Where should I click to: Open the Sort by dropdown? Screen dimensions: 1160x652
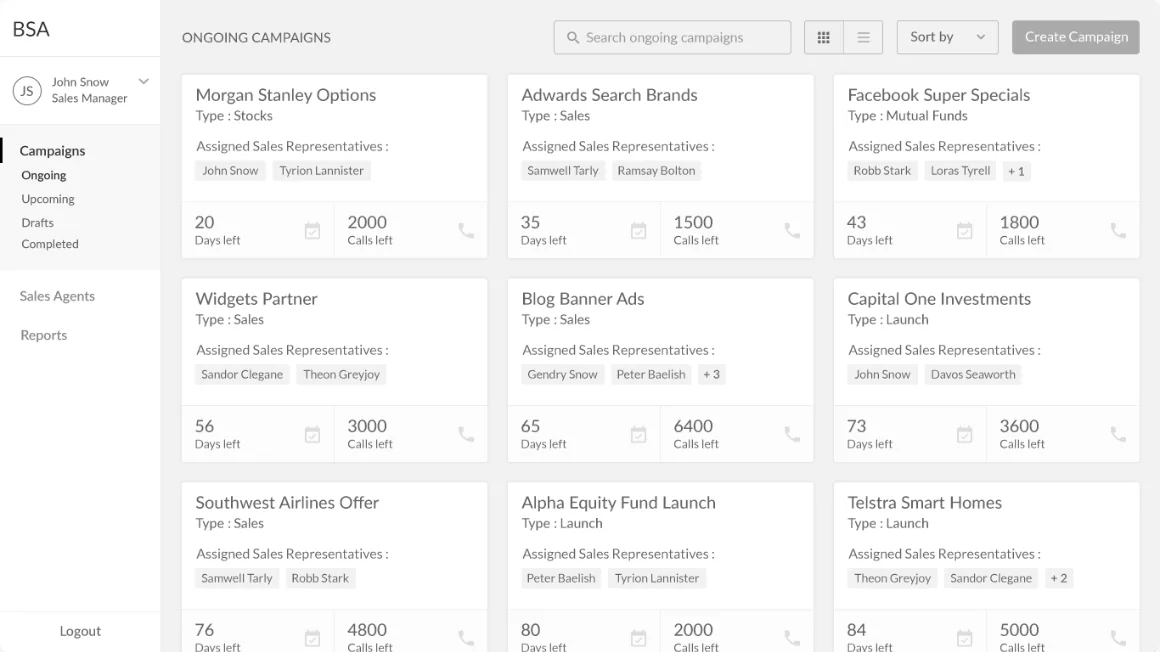pyautogui.click(x=947, y=37)
